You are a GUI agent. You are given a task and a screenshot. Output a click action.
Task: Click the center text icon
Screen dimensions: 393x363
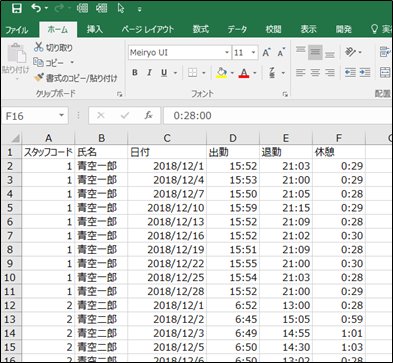(x=315, y=72)
